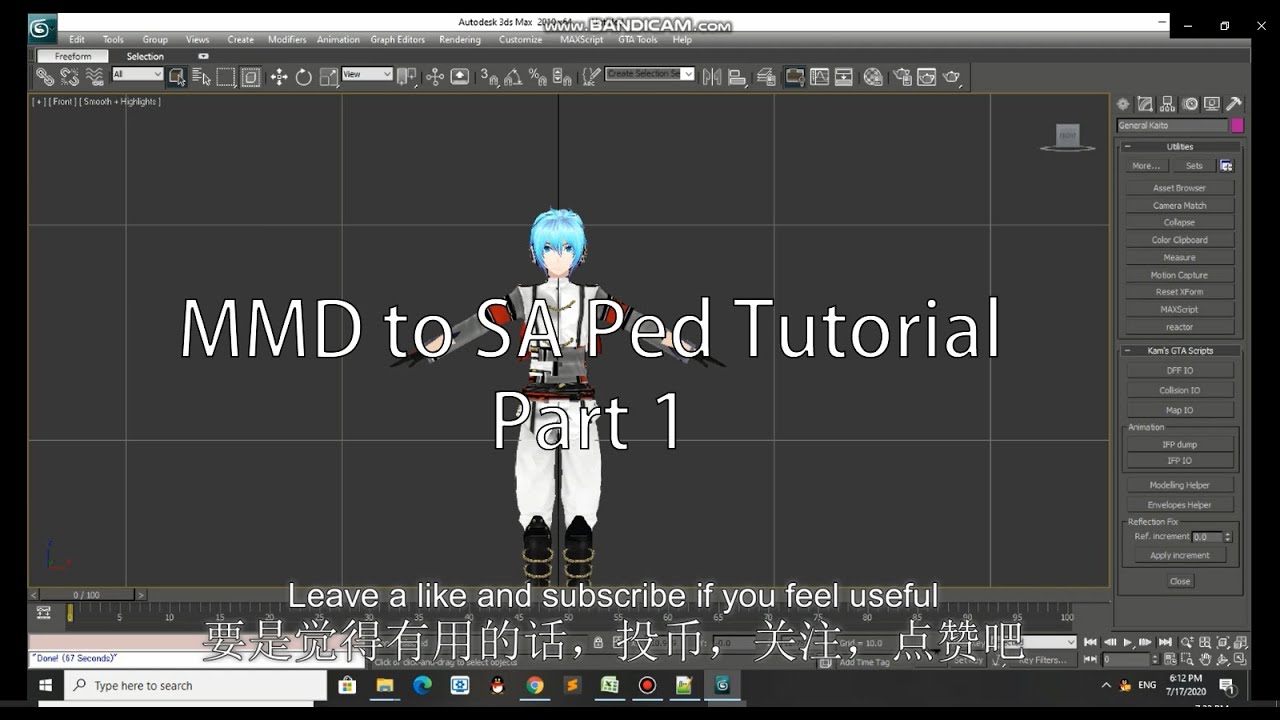
Task: Open the Edit menu
Action: click(x=77, y=40)
